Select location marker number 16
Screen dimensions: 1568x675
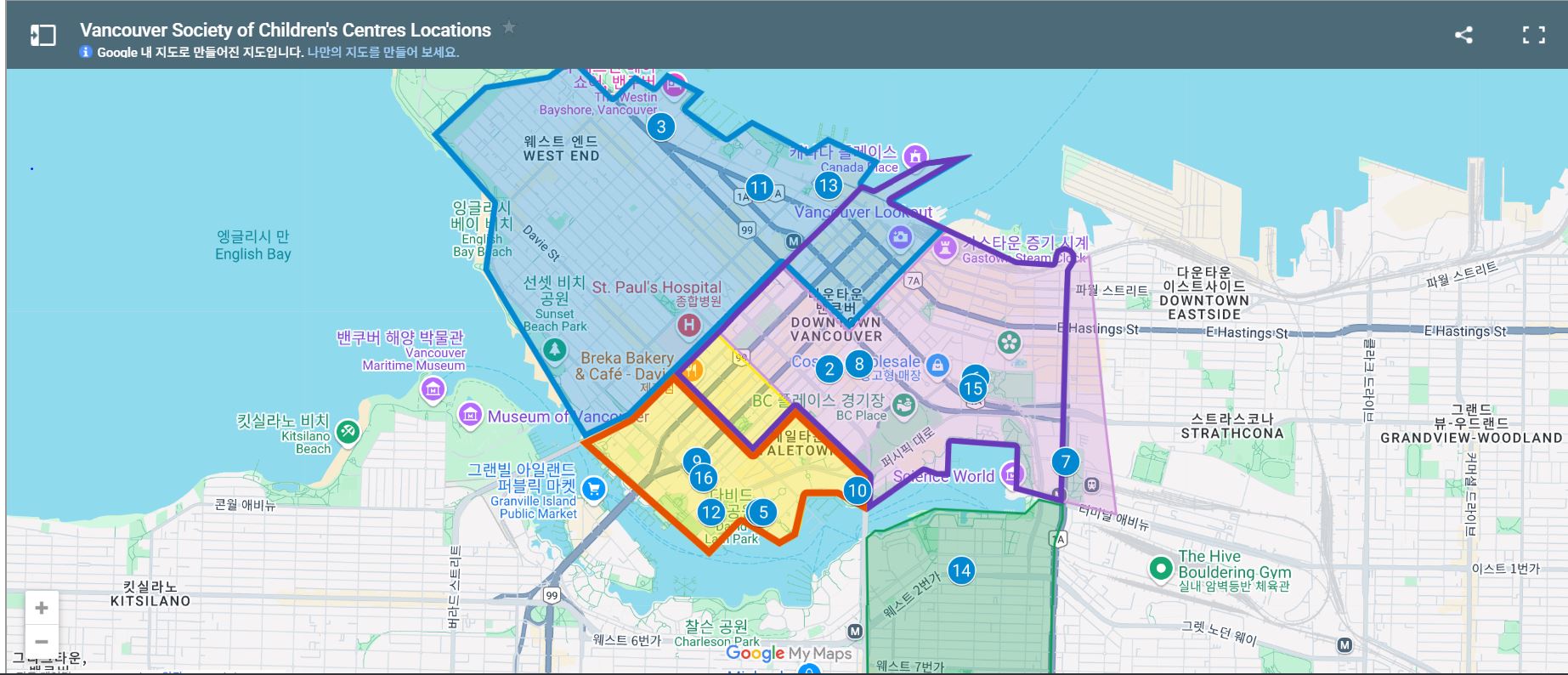click(x=703, y=478)
